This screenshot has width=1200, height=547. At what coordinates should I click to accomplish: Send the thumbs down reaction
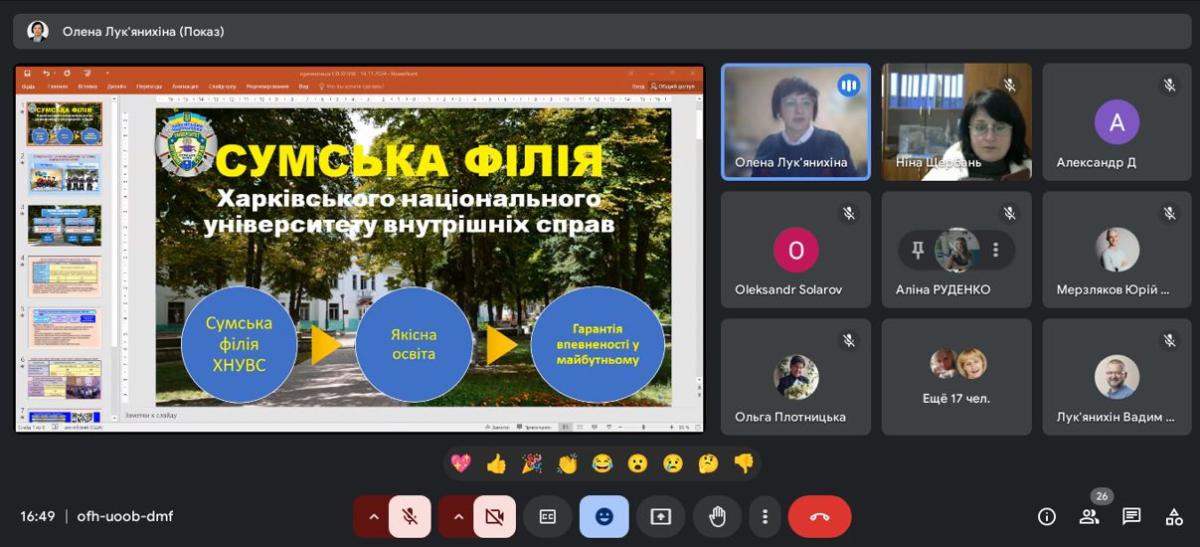(743, 463)
